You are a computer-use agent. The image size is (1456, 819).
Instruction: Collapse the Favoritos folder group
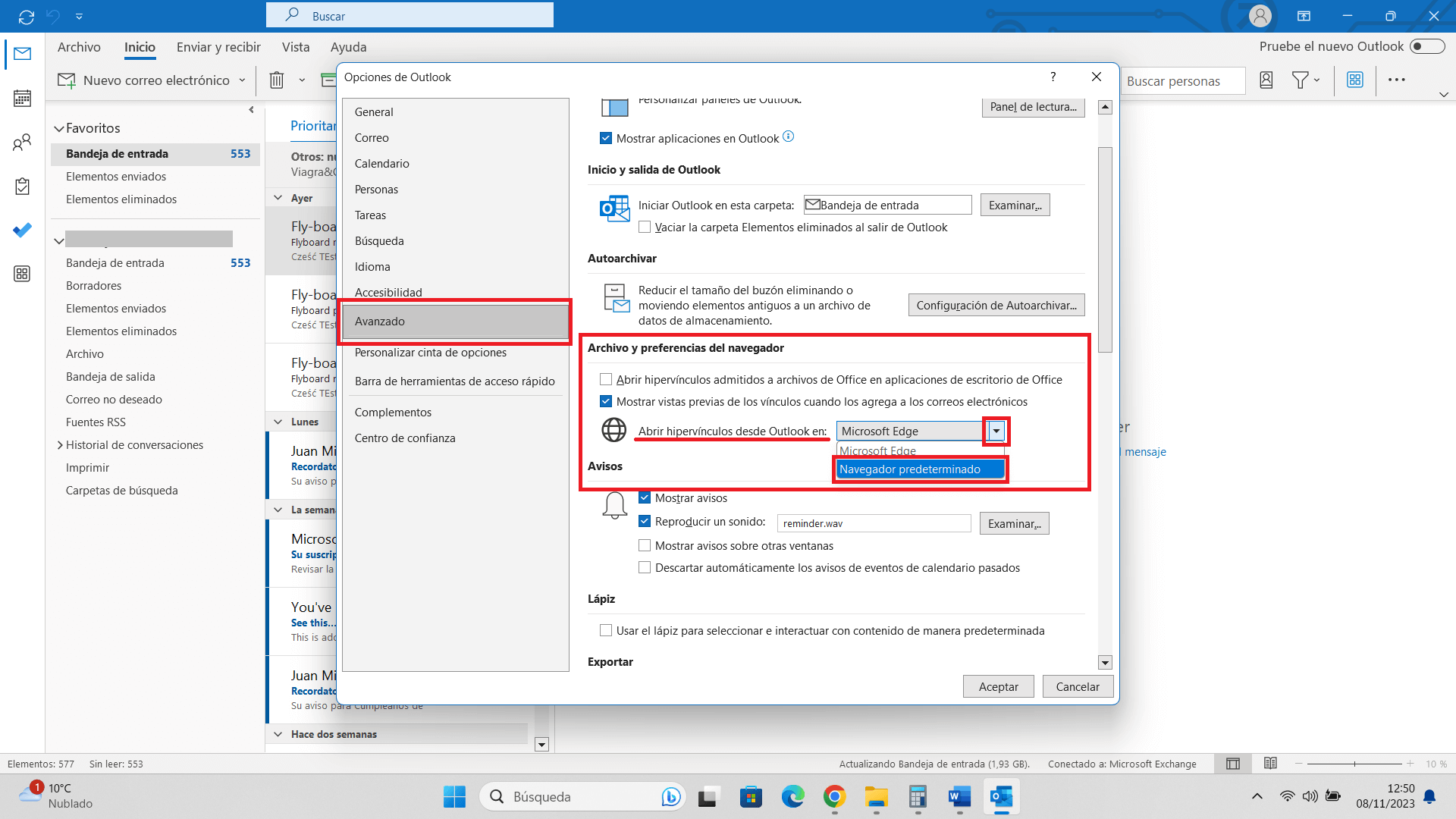point(58,128)
